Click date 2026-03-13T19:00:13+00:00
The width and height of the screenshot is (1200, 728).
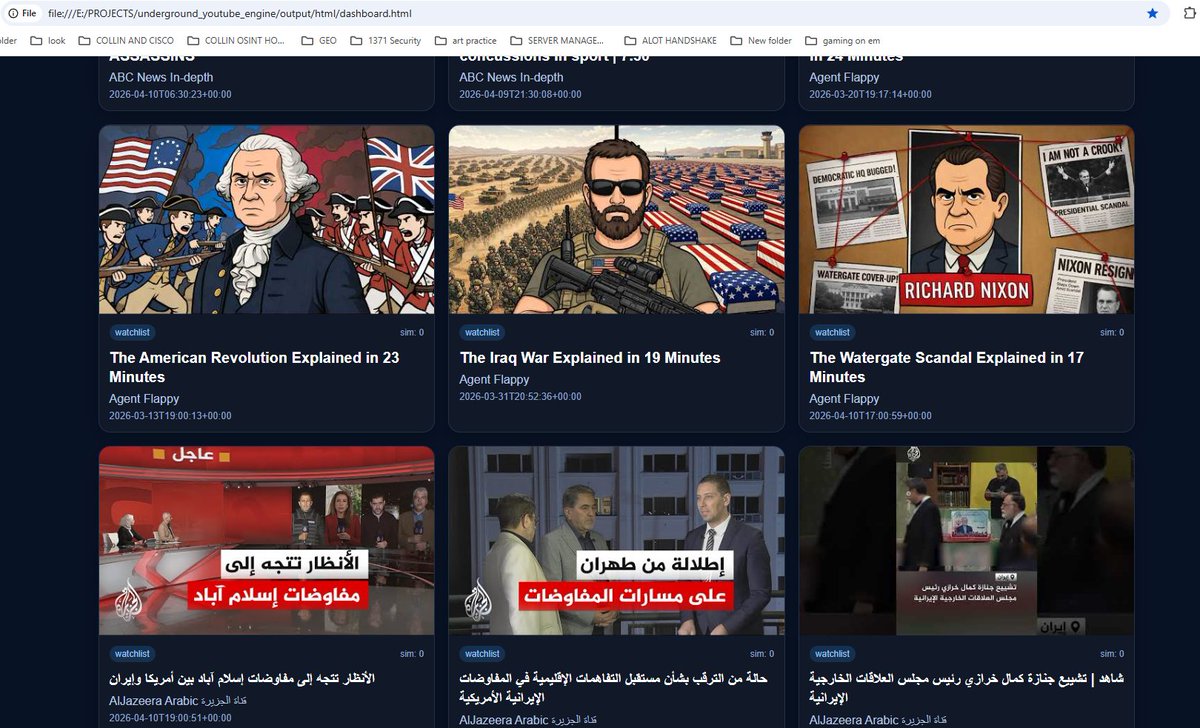(170, 416)
